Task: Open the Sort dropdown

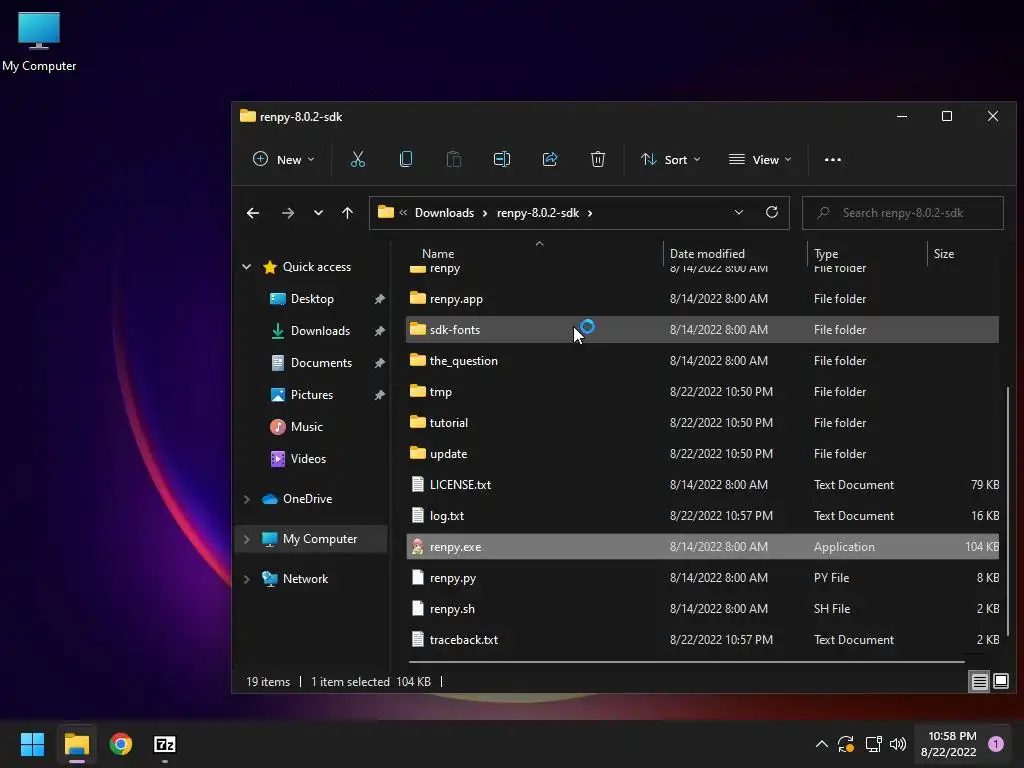Action: coord(671,159)
